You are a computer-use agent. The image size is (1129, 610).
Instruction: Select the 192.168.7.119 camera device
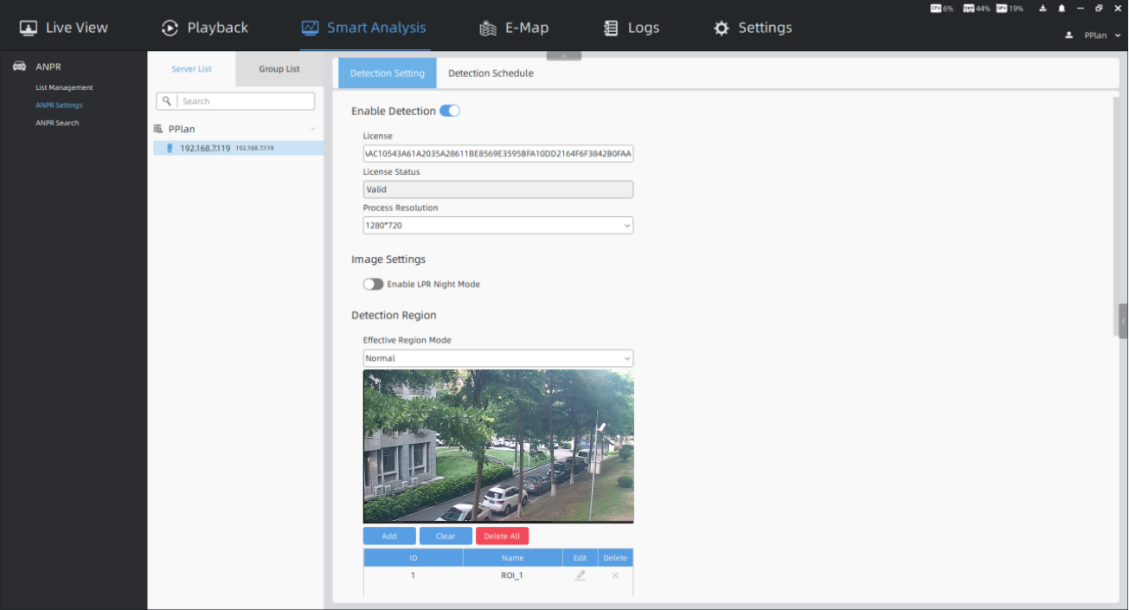click(x=205, y=148)
